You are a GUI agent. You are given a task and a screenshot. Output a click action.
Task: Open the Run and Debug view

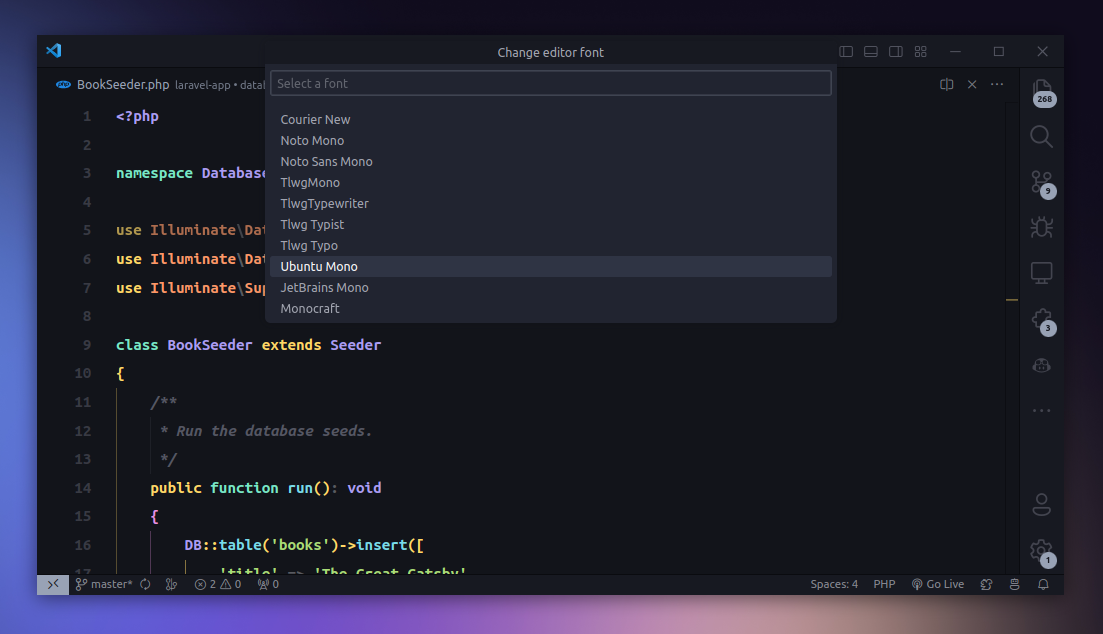[x=1042, y=227]
